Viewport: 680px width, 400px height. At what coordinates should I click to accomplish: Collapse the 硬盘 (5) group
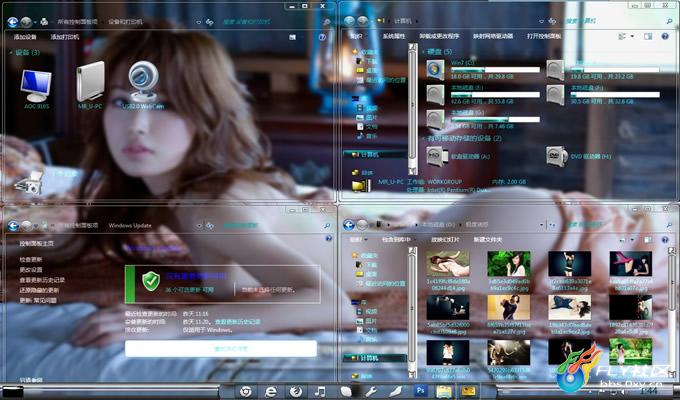click(423, 52)
